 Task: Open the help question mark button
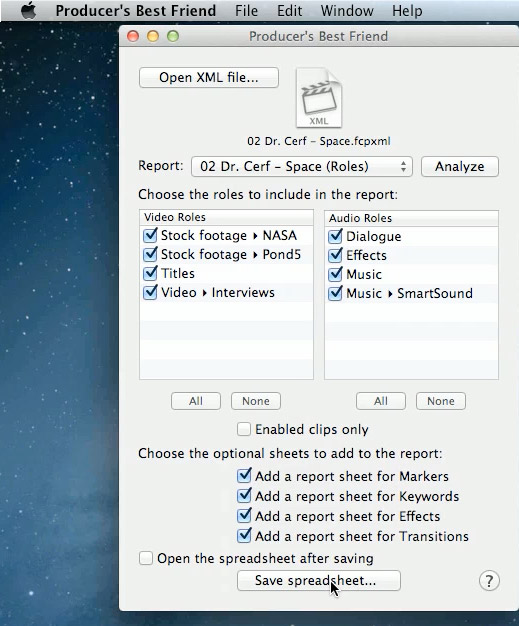[489, 580]
